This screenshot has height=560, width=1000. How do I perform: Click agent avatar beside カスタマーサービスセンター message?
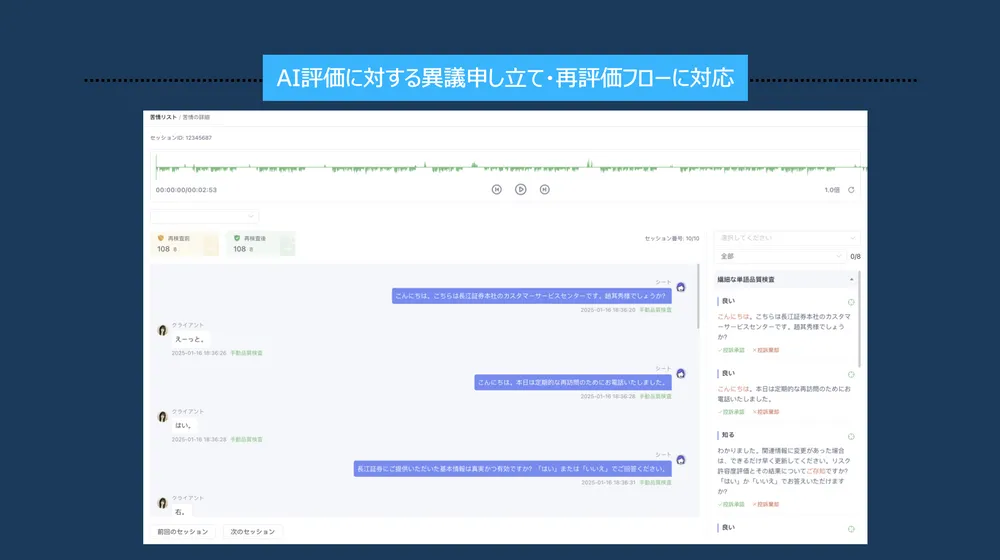(x=680, y=288)
